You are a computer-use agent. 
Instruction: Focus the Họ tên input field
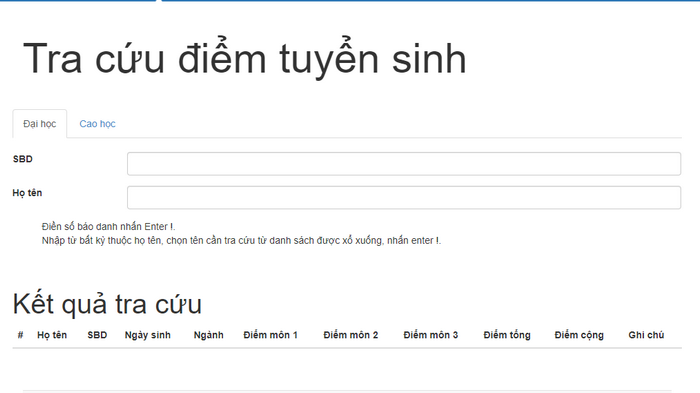tap(404, 197)
